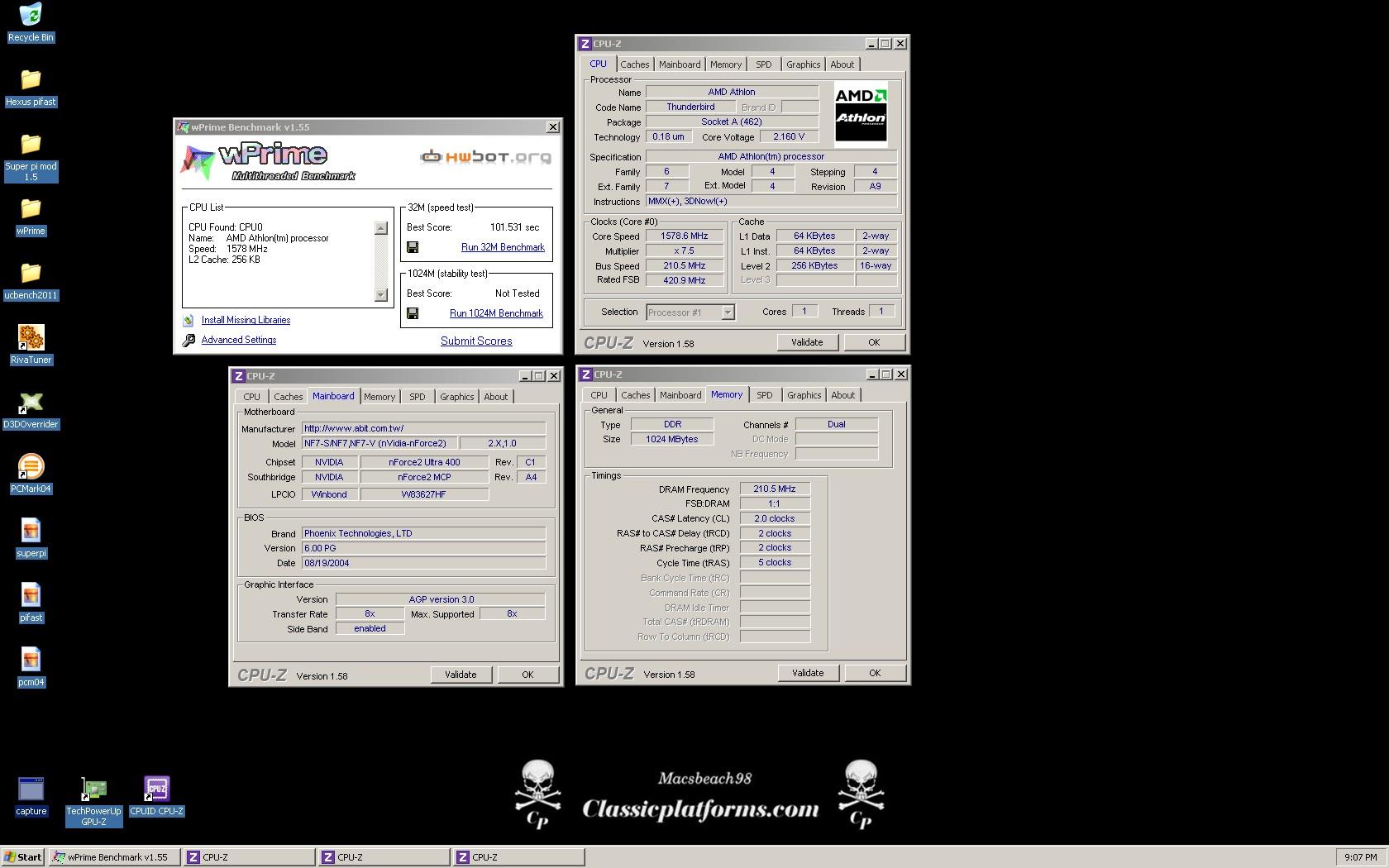
Task: Click the Submit Scores link
Action: click(x=476, y=341)
